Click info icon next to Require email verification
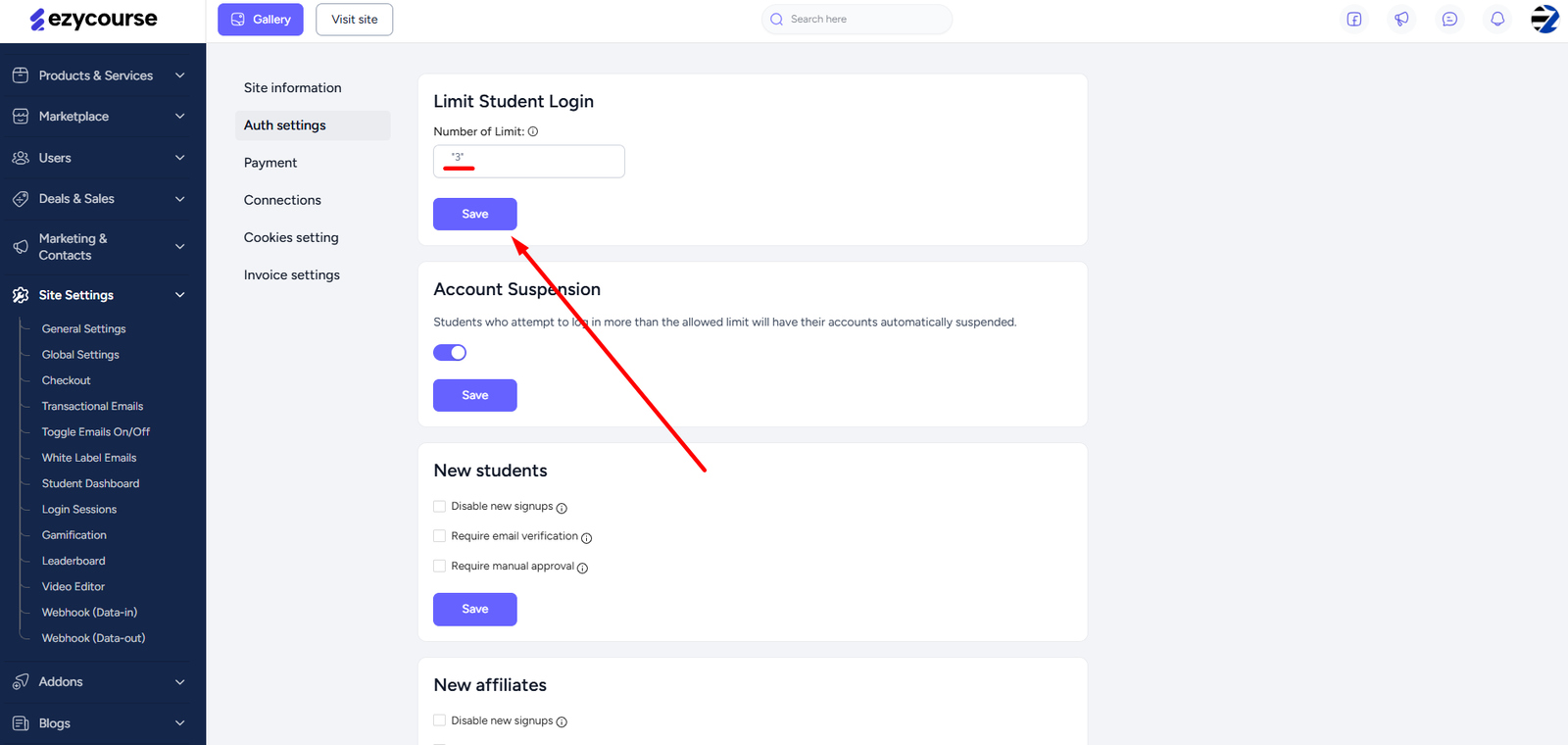1568x745 pixels. [586, 538]
